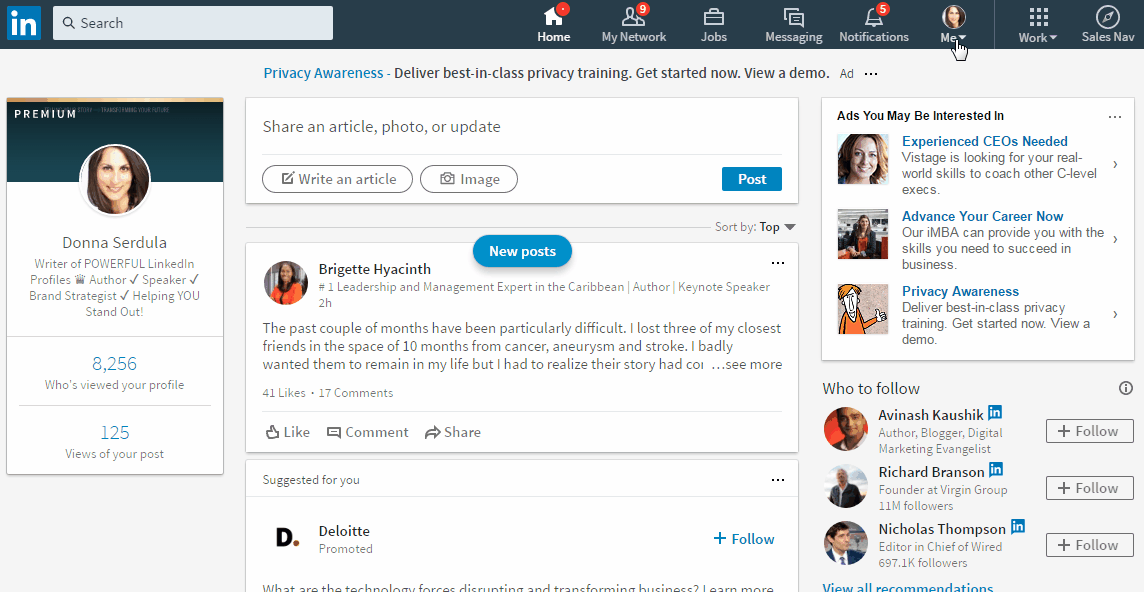Comment on Brigette Hyacinth's post

coord(368,432)
